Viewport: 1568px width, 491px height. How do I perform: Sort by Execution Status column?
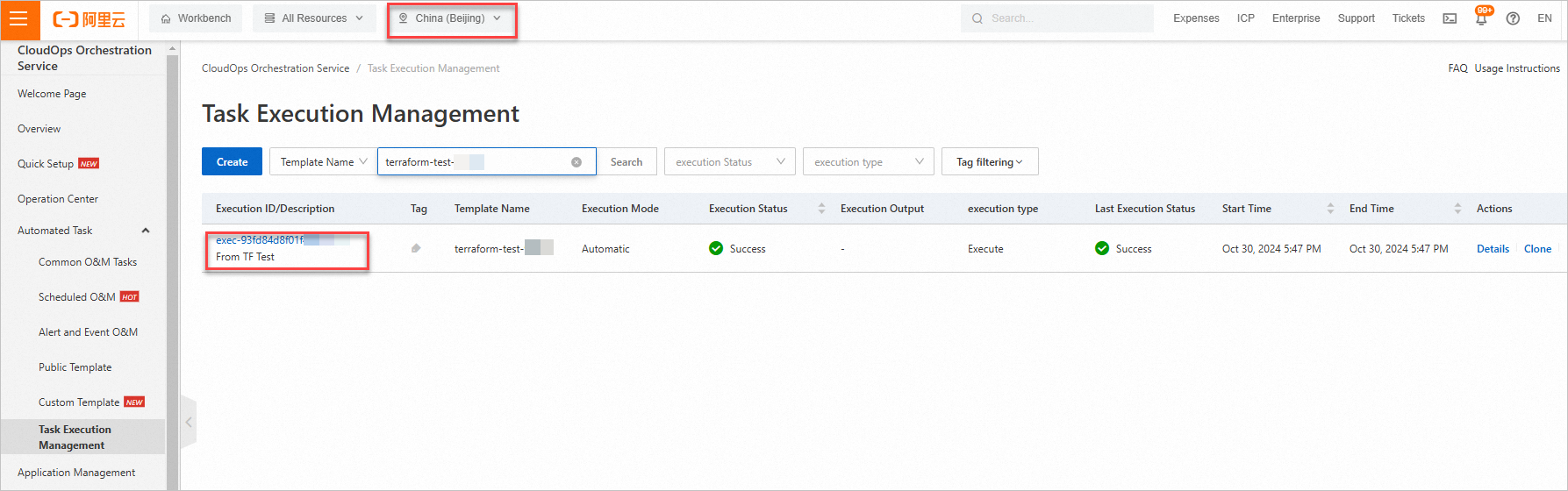click(x=821, y=209)
